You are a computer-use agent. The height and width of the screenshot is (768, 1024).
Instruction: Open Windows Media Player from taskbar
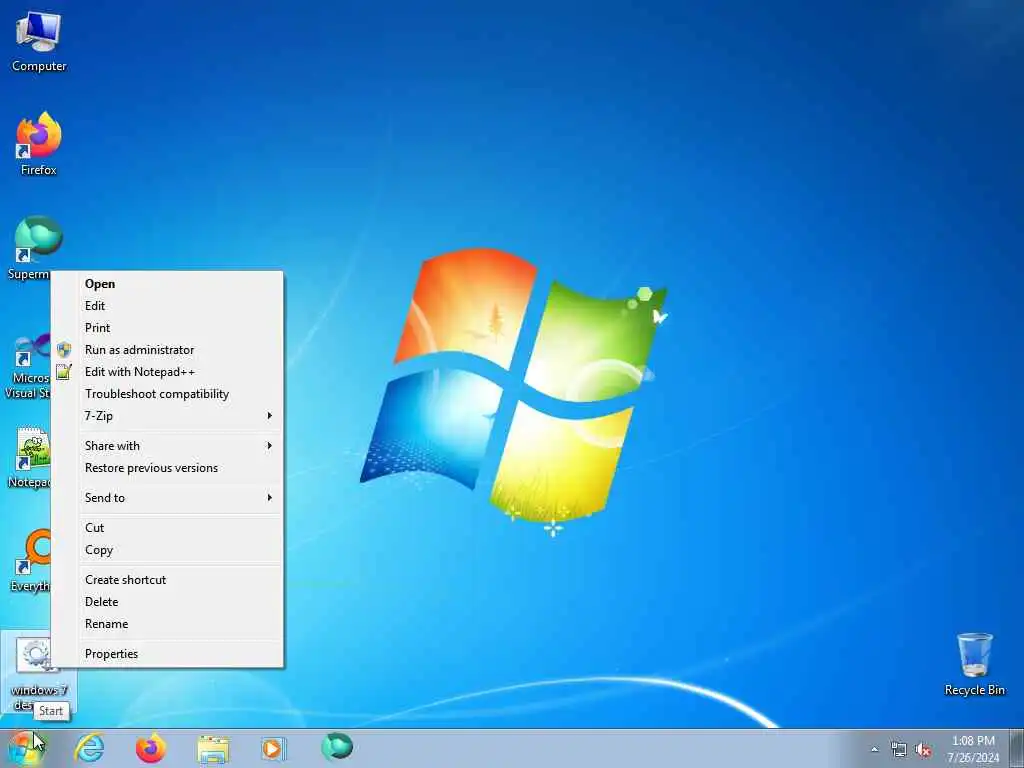coord(273,748)
